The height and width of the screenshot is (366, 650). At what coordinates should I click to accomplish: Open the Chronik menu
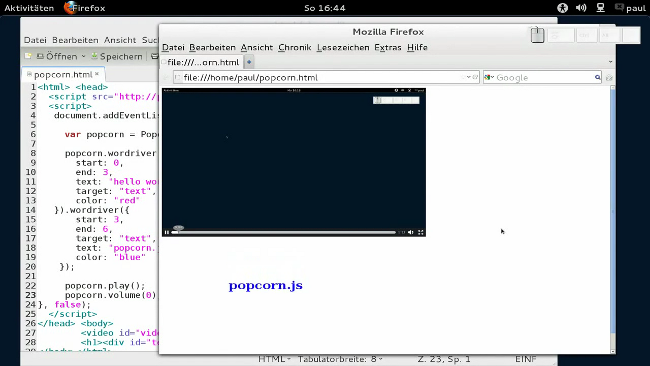(x=294, y=48)
